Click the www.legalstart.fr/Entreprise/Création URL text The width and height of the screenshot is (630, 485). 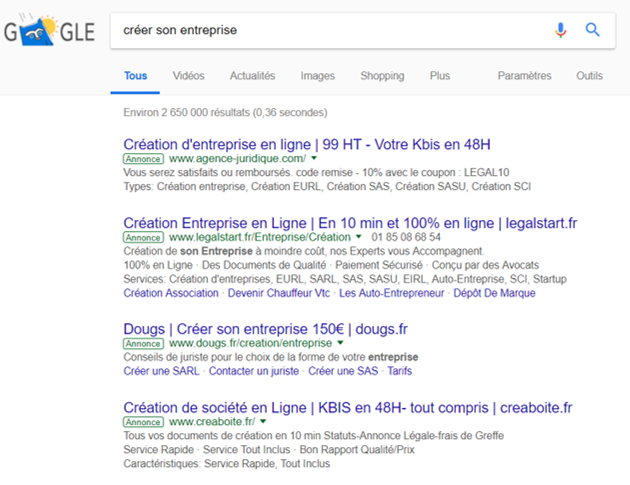pyautogui.click(x=260, y=237)
